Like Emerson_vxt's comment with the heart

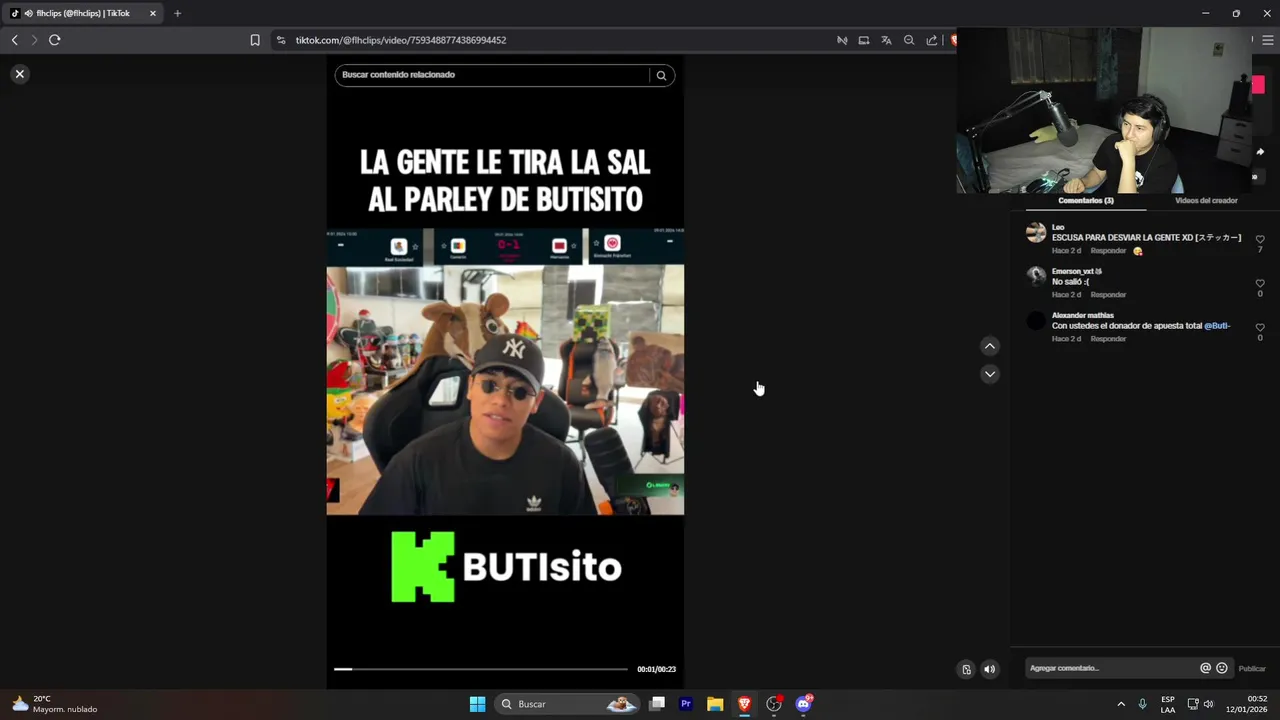coord(1260,284)
